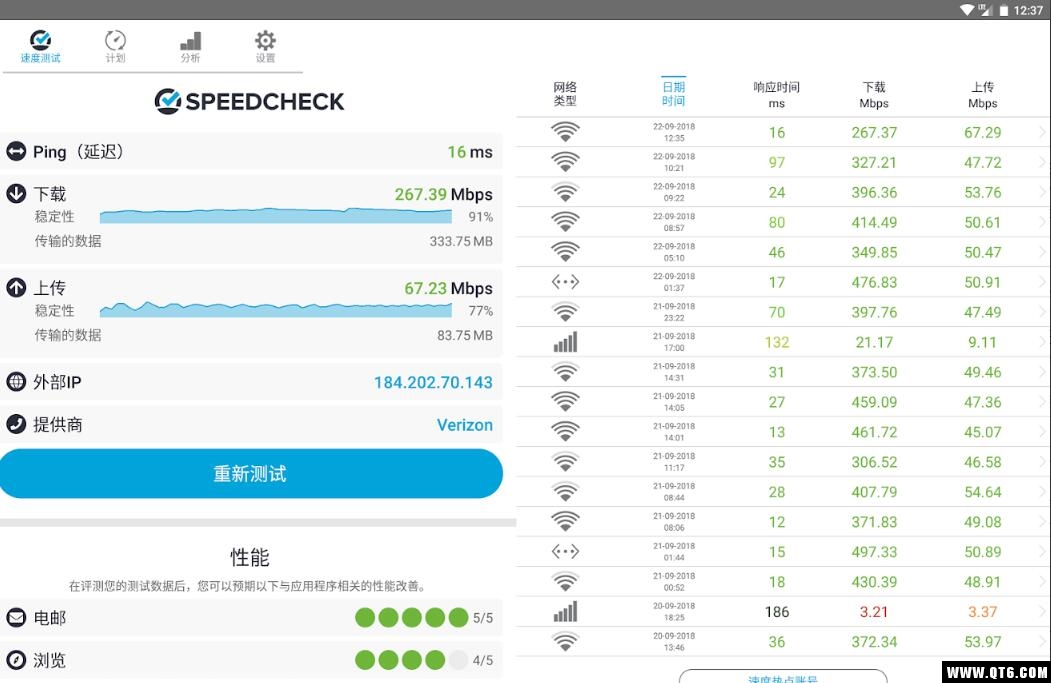
Task: Expand details chevron for 21.17 Mbps row
Action: coord(1042,342)
